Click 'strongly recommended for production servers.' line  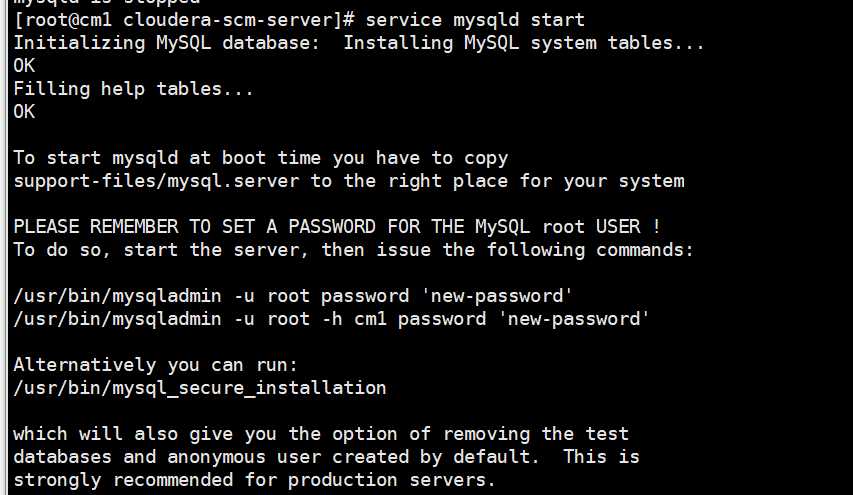(255, 480)
